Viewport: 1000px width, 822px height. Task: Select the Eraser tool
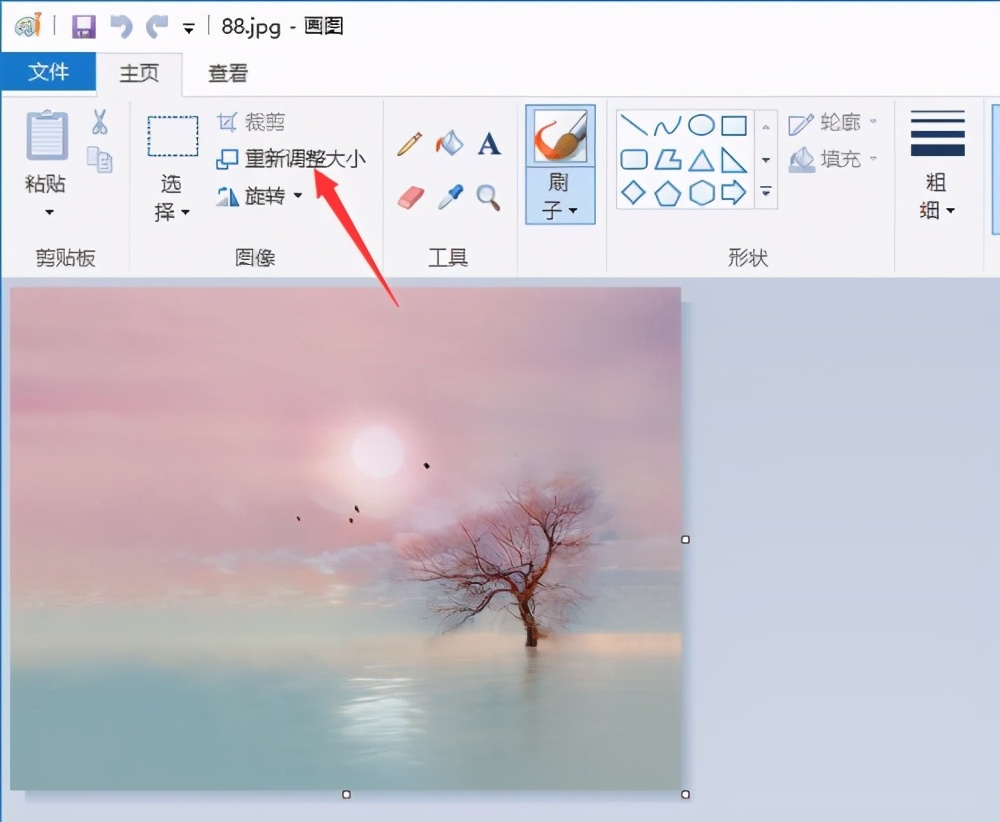[x=410, y=197]
